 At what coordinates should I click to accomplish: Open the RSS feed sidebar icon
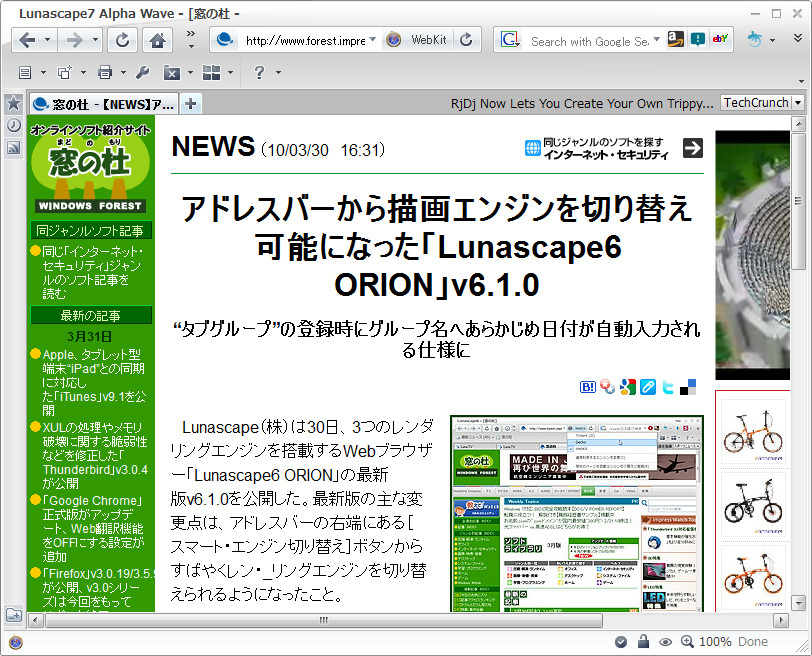tap(13, 148)
